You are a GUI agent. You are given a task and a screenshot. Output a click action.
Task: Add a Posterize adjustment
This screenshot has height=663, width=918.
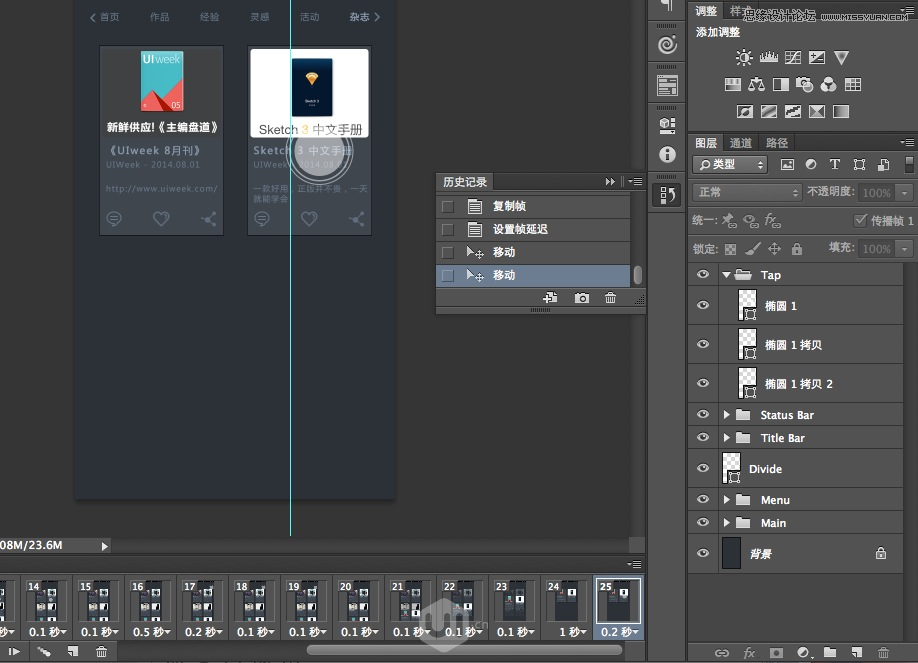click(769, 111)
